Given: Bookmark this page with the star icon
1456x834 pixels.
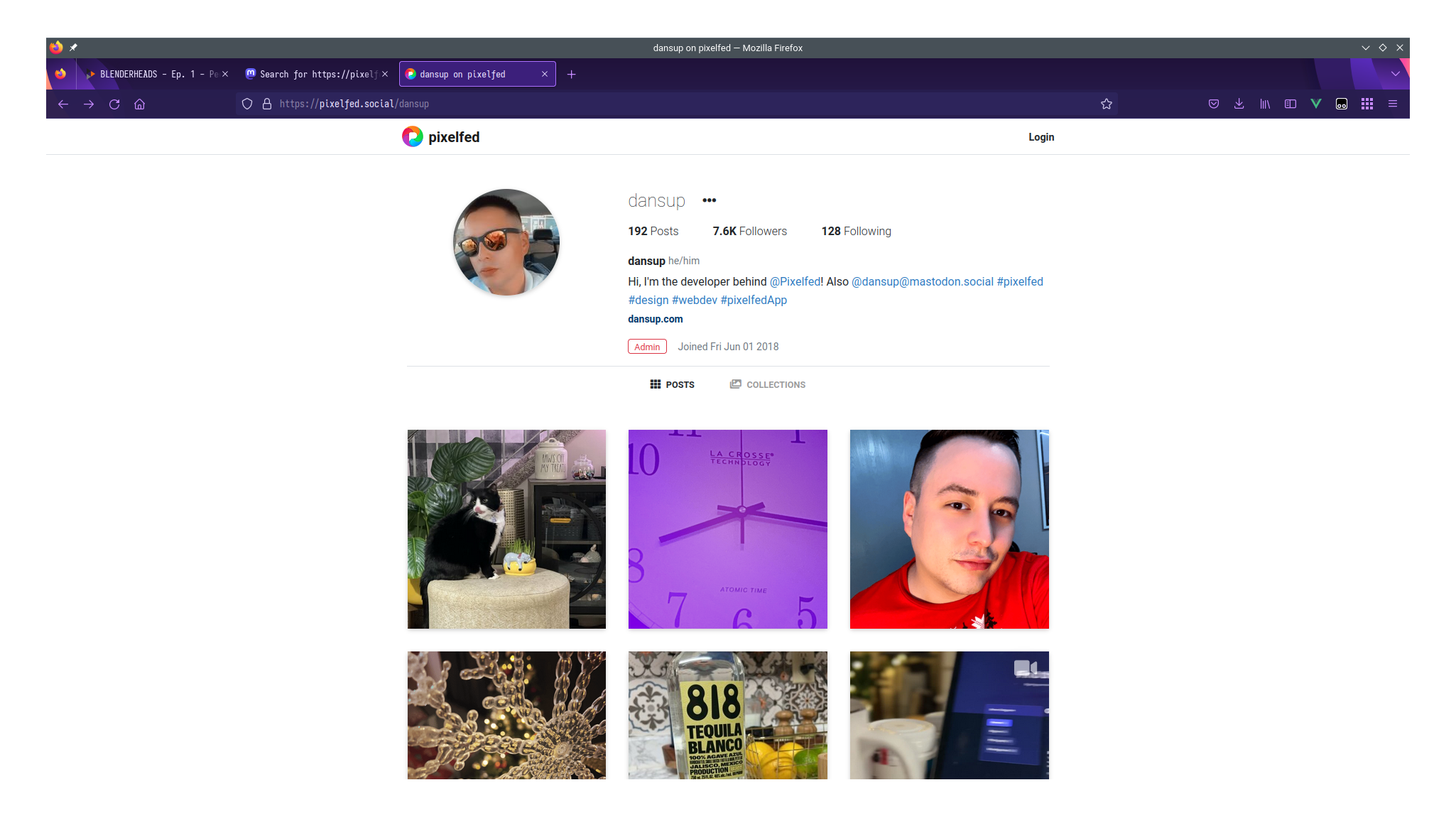Looking at the screenshot, I should point(1106,104).
